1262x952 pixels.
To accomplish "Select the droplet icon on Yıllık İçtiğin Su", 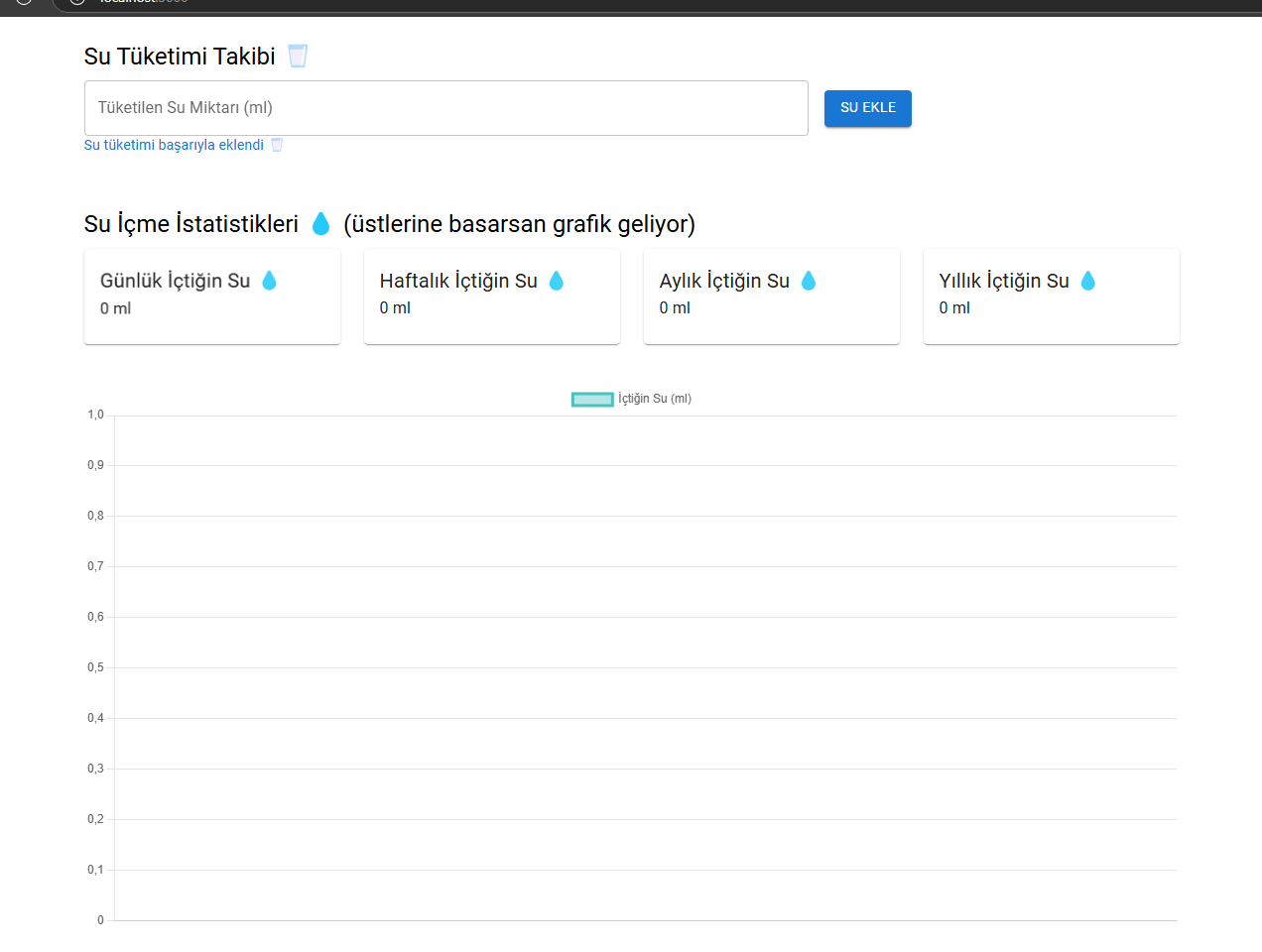I will 1088,280.
